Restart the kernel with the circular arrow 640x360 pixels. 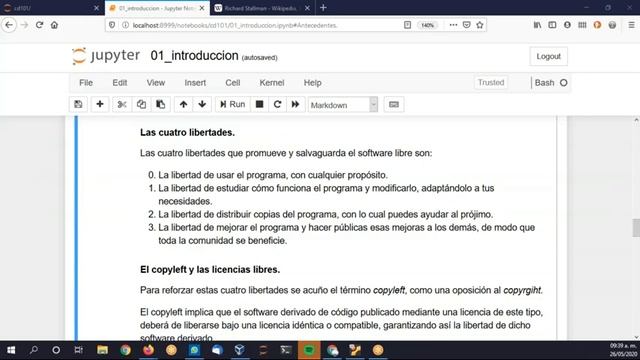coord(277,104)
